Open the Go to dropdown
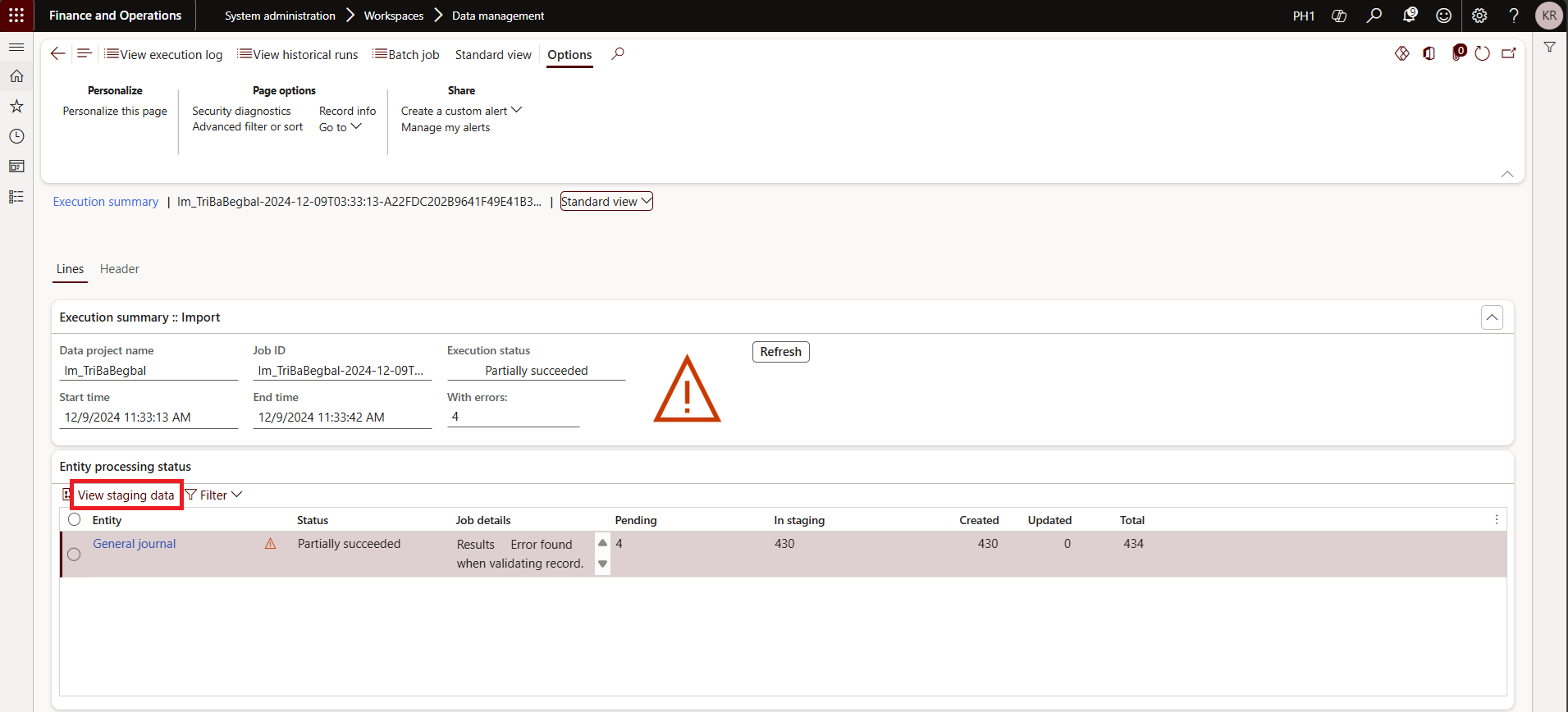Screen dimensions: 1568x712 tap(340, 127)
